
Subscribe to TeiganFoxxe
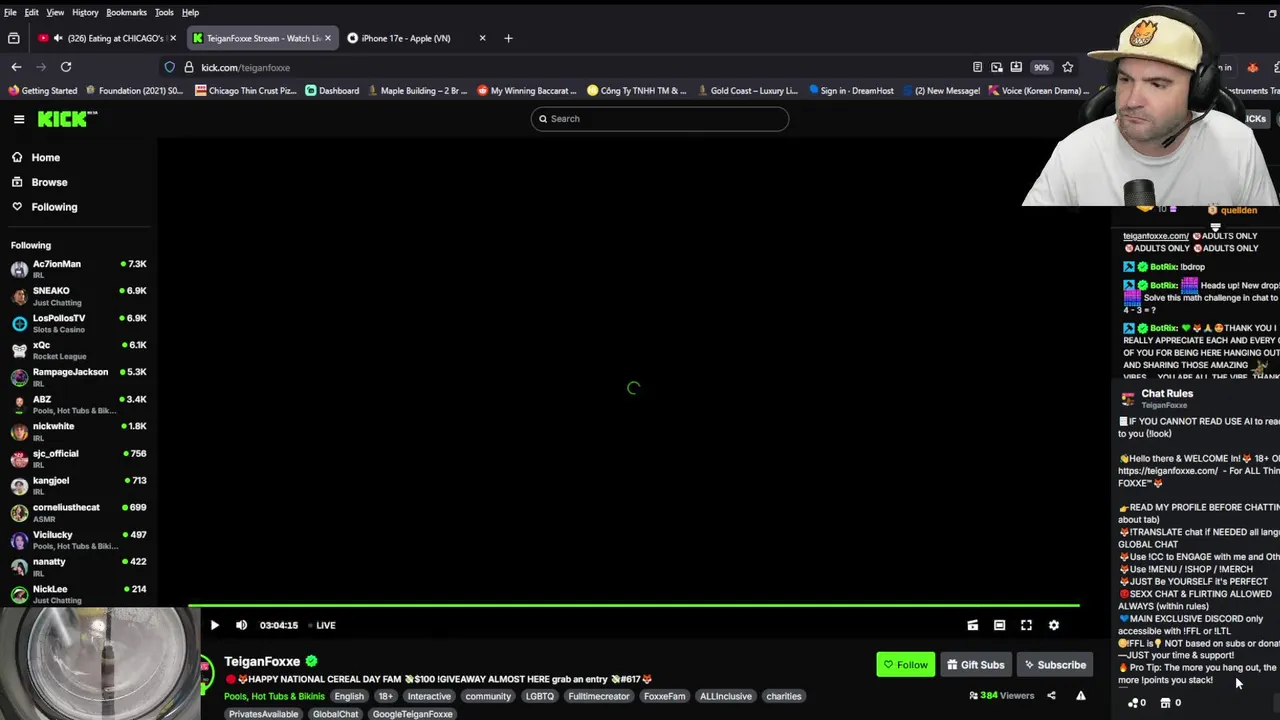[x=1054, y=665]
